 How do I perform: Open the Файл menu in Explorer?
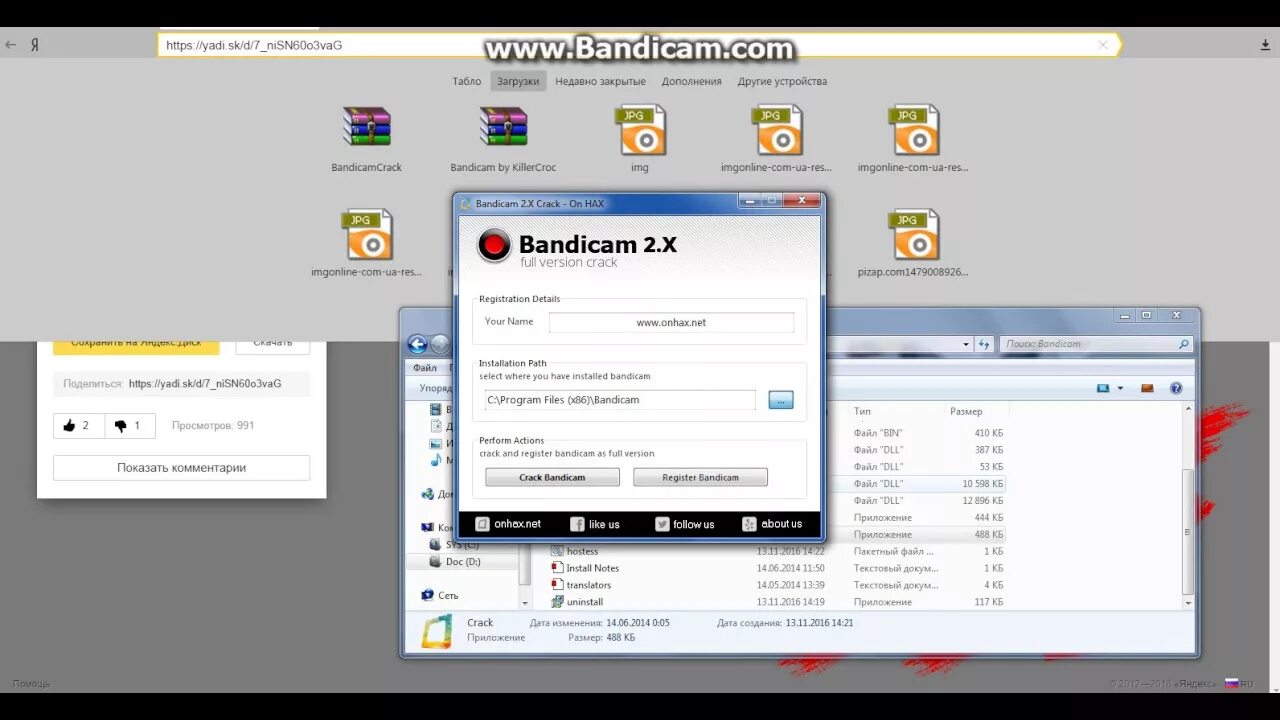(425, 368)
